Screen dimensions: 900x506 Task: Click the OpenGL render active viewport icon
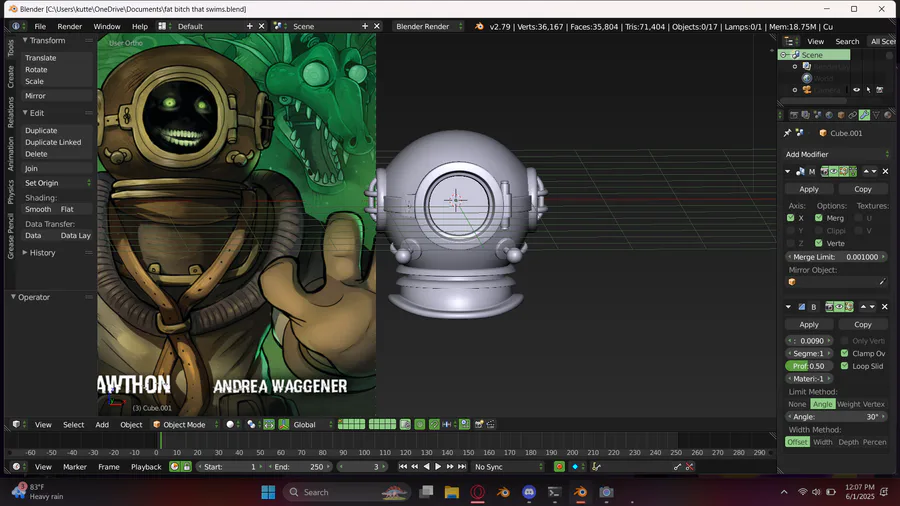pos(479,425)
